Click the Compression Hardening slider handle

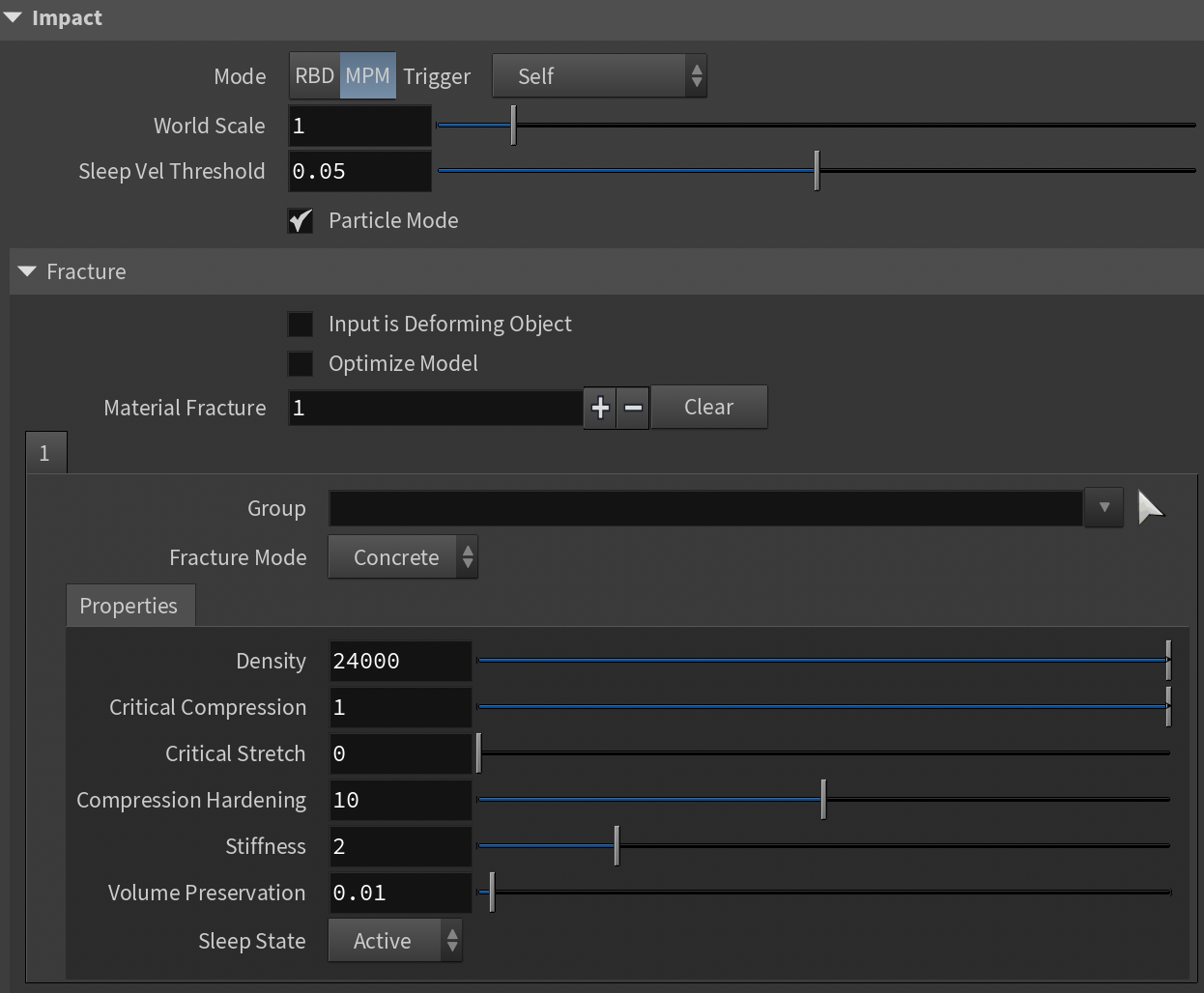[823, 800]
